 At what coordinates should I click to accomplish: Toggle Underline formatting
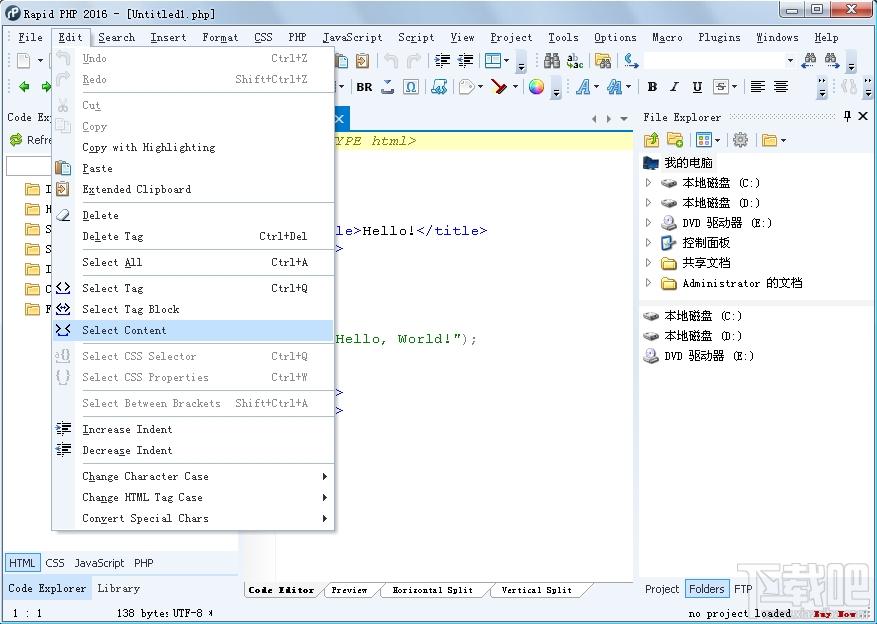[697, 87]
